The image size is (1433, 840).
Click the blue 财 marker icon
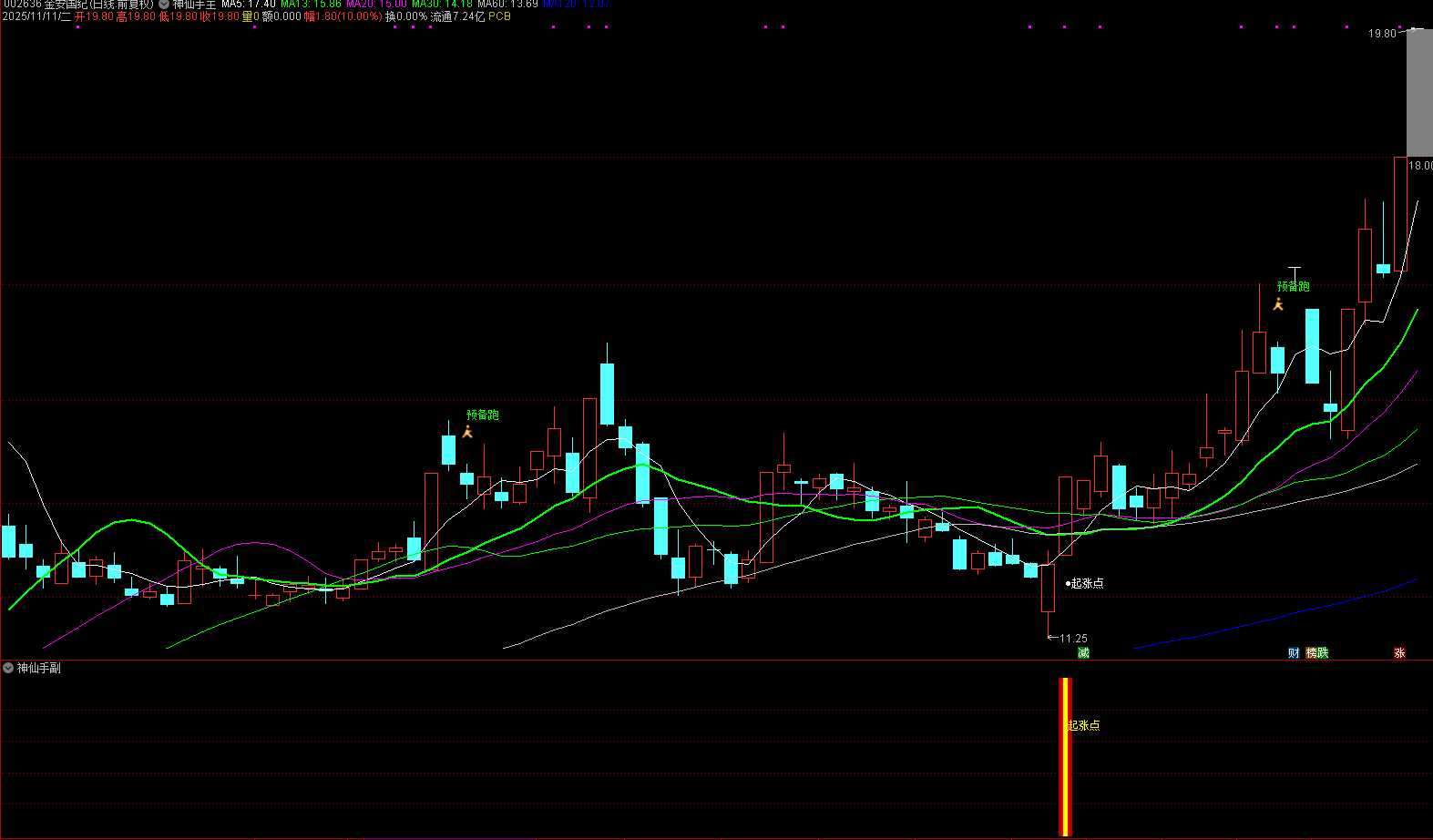point(1294,653)
